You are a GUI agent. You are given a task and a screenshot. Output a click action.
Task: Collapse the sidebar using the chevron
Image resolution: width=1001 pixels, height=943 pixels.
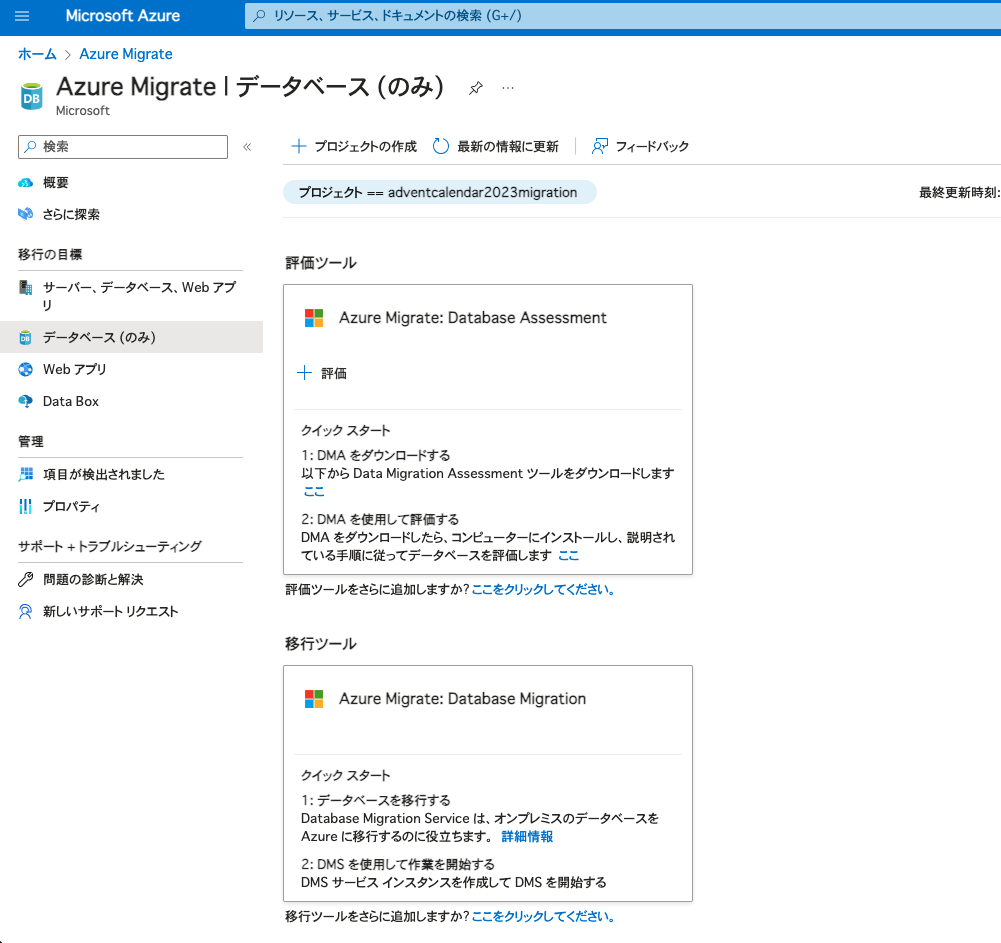click(x=247, y=146)
